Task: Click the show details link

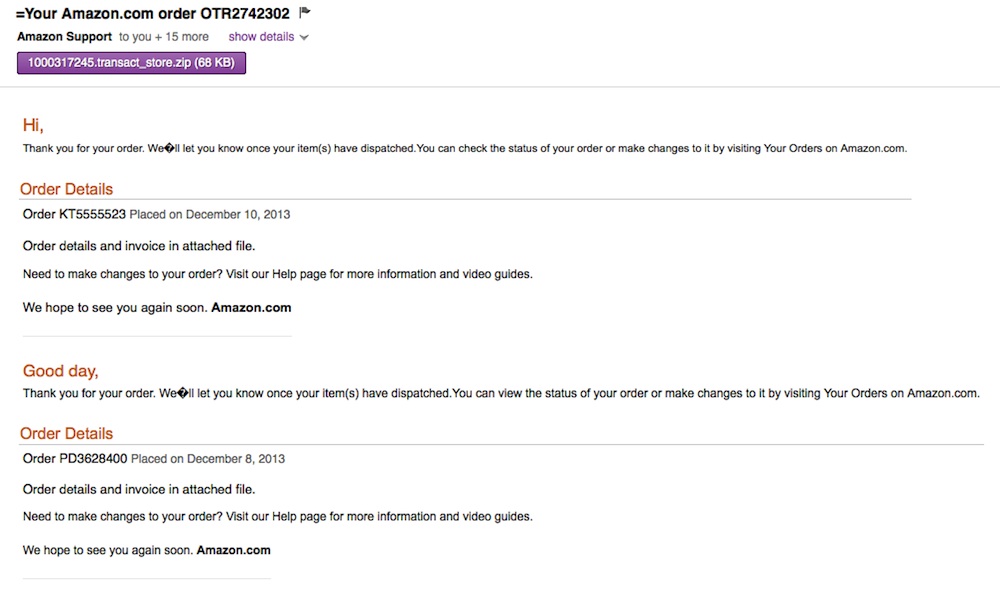Action: pyautogui.click(x=261, y=37)
